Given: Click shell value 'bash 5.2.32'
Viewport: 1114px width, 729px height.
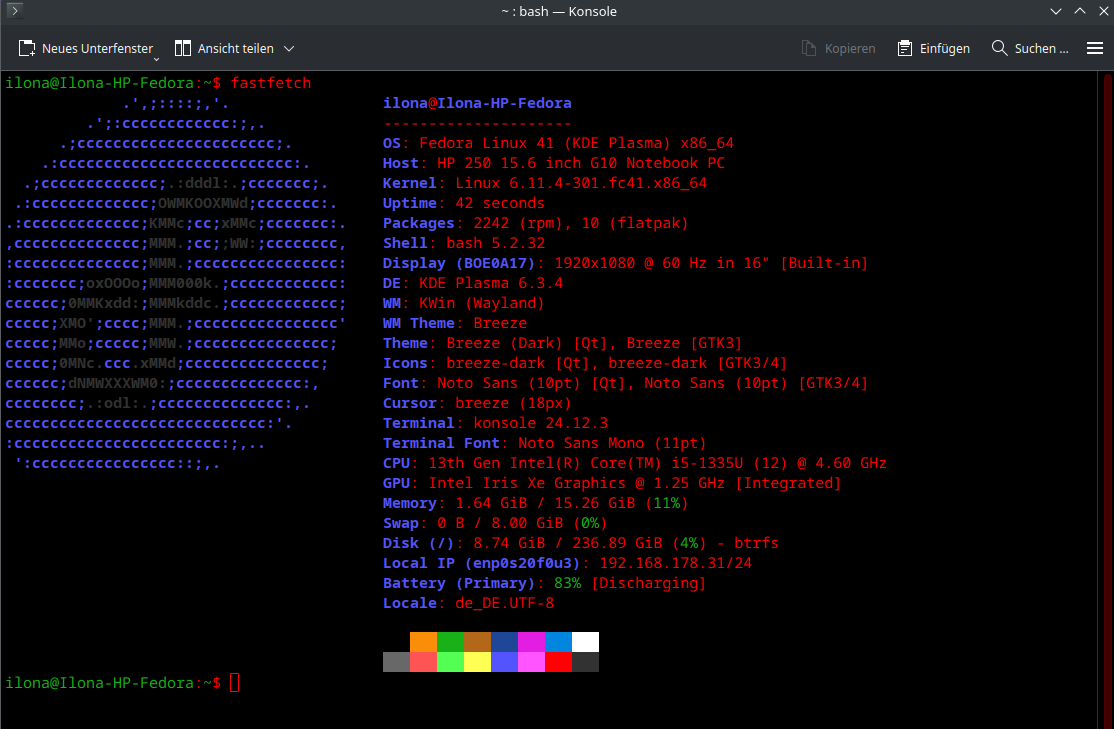Looking at the screenshot, I should pyautogui.click(x=495, y=243).
